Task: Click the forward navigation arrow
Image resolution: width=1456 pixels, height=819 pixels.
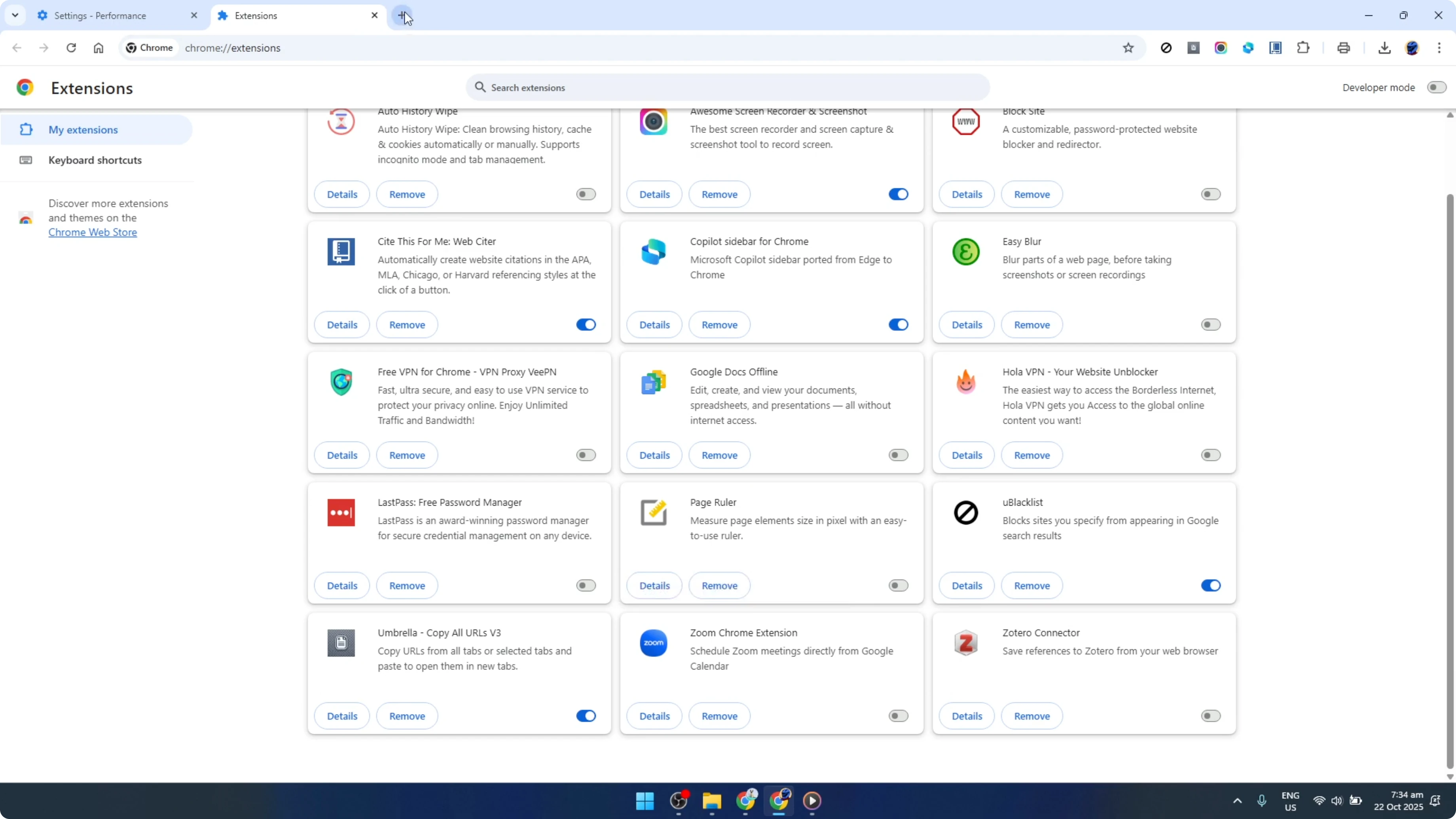Action: (44, 48)
